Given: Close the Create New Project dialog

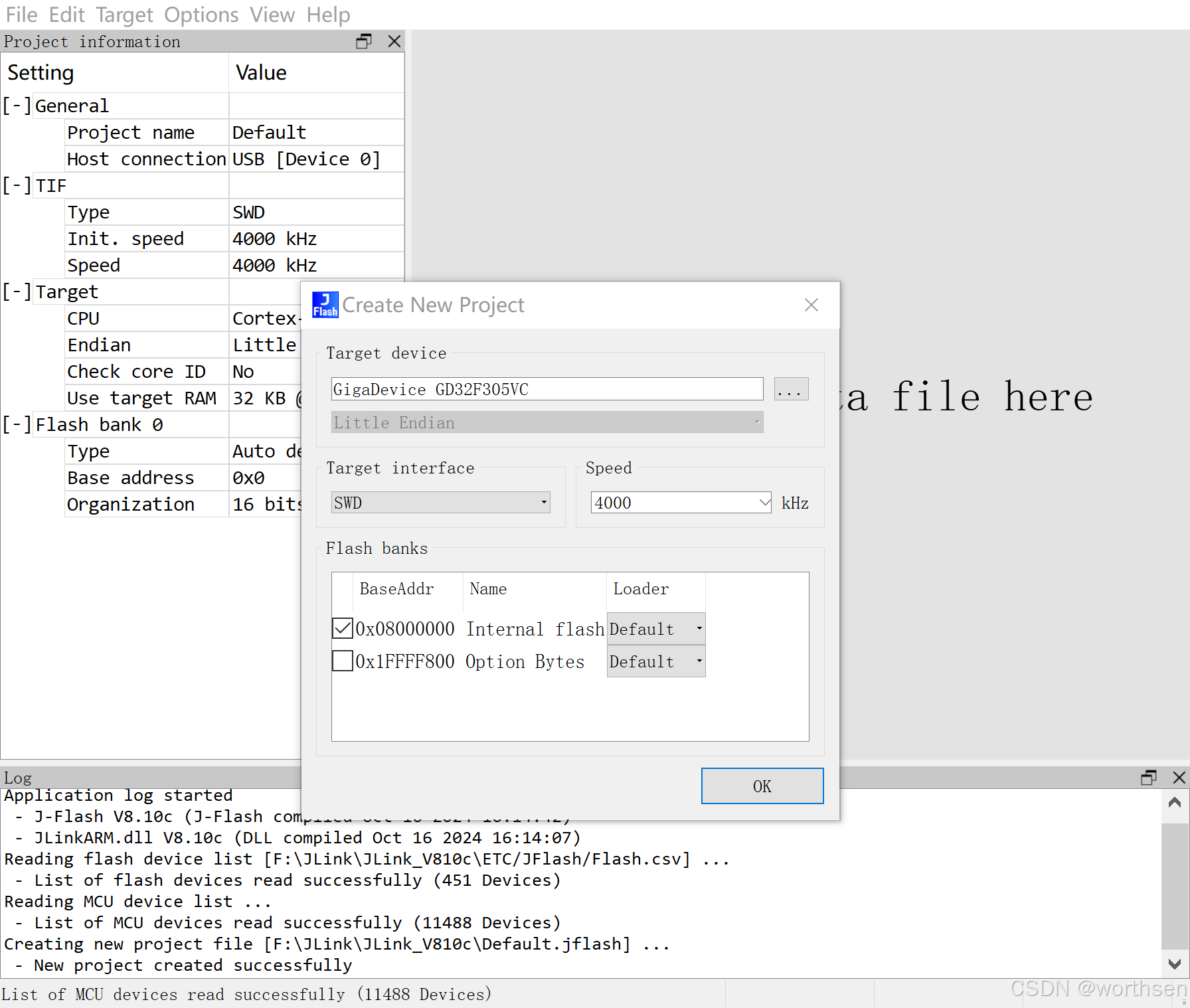Looking at the screenshot, I should tap(811, 305).
